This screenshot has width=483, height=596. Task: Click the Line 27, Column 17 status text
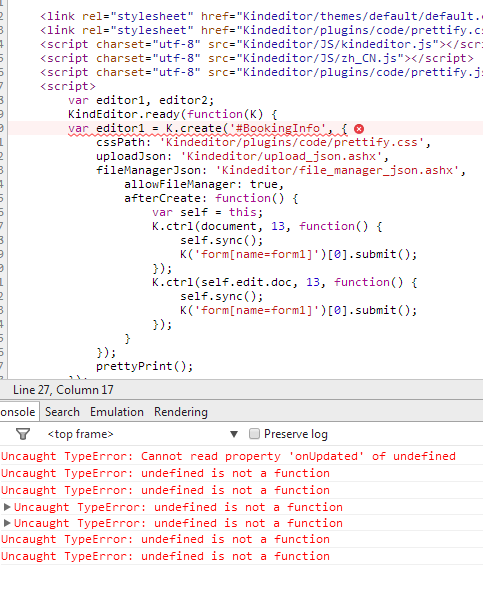(63, 390)
